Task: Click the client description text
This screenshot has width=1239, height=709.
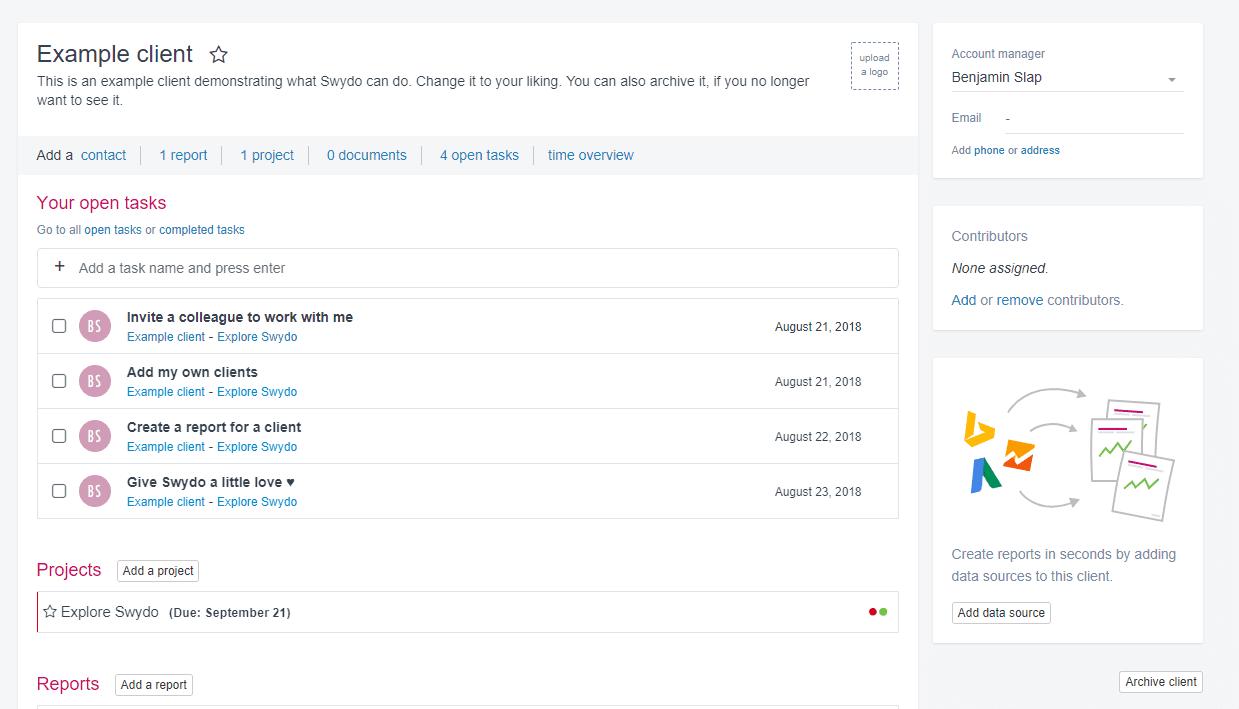Action: (423, 91)
